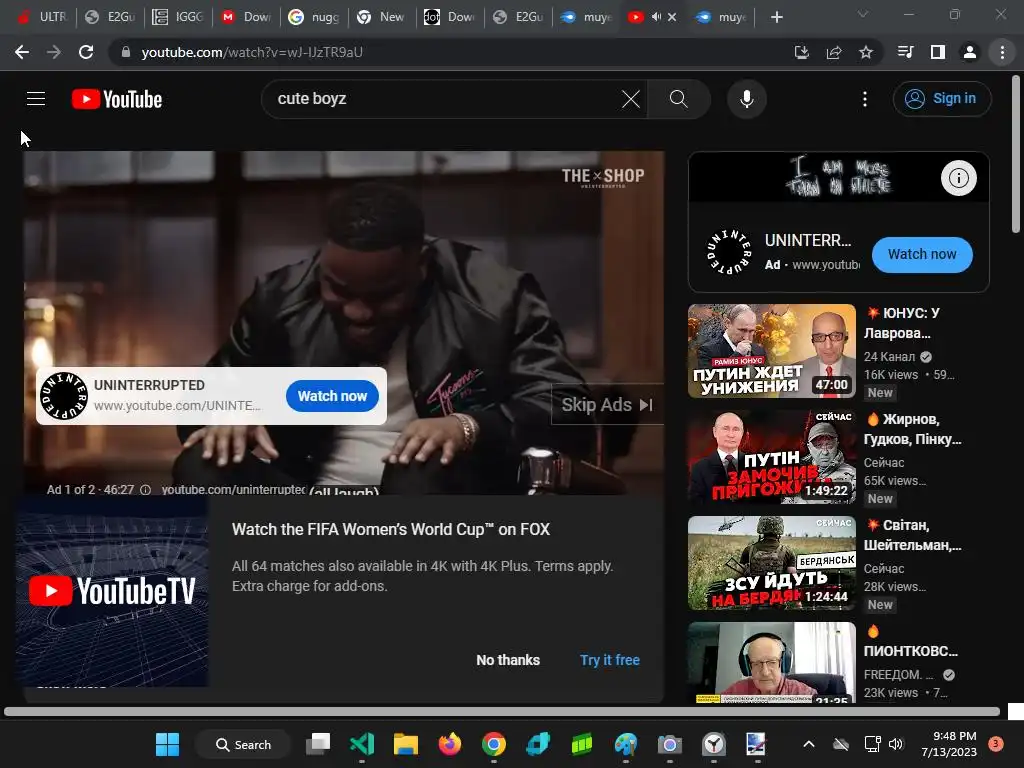Click the address bar URL youtube.com/watch
The height and width of the screenshot is (768, 1024).
pos(251,52)
